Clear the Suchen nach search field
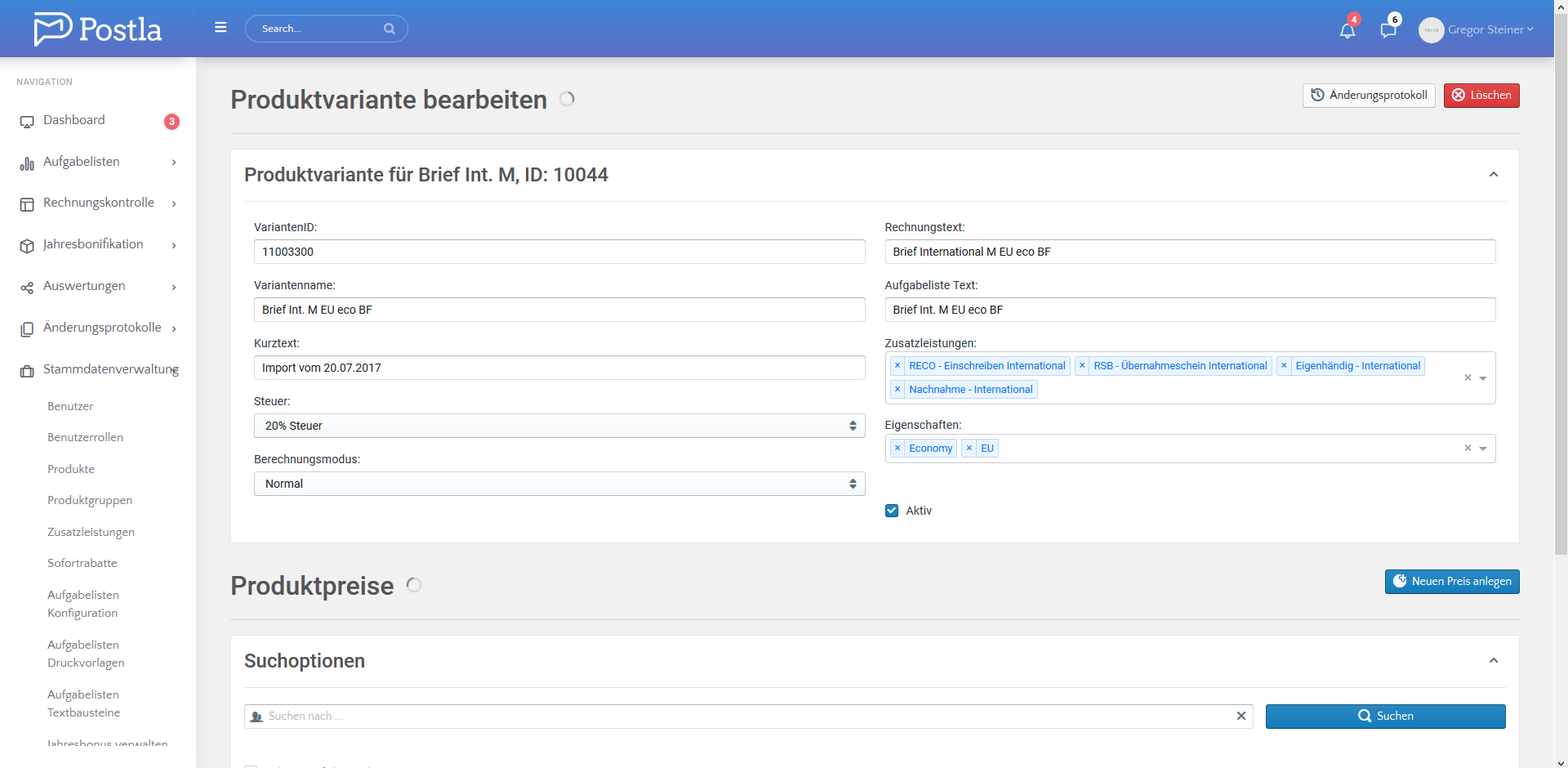Image resolution: width=1568 pixels, height=768 pixels. 1241,717
